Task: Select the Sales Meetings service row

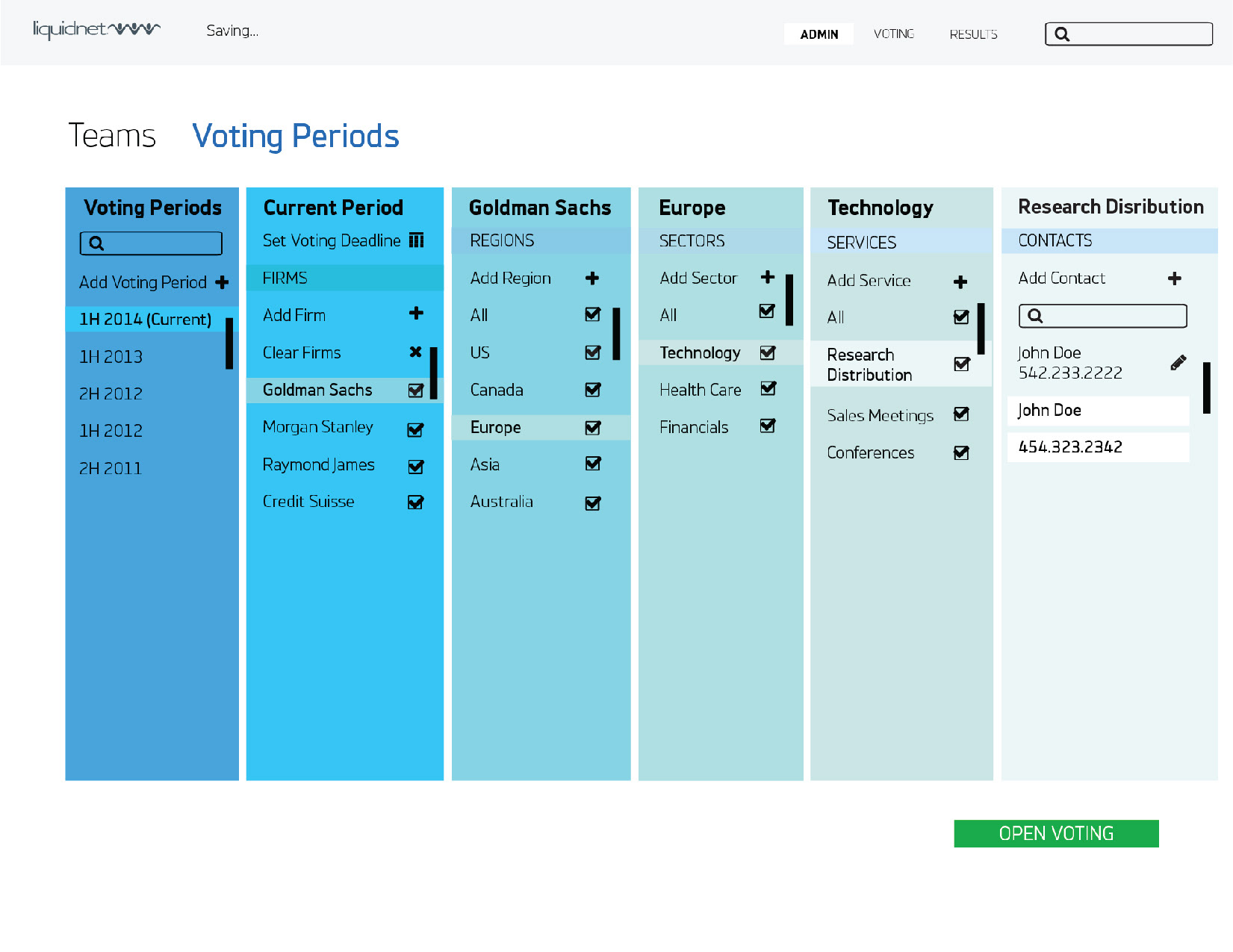Action: pyautogui.click(x=901, y=415)
